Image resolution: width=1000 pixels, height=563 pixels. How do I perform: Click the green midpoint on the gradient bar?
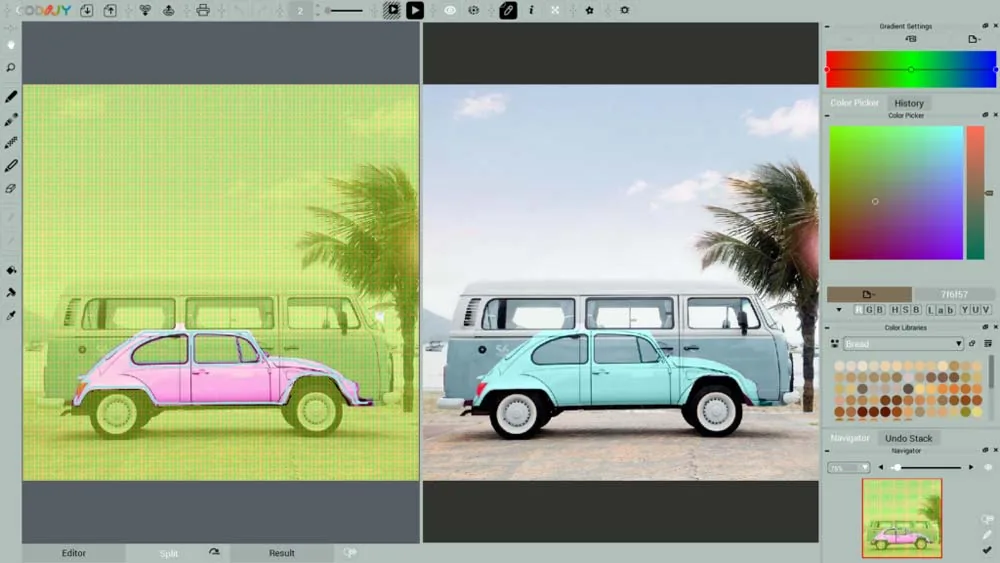coord(911,69)
